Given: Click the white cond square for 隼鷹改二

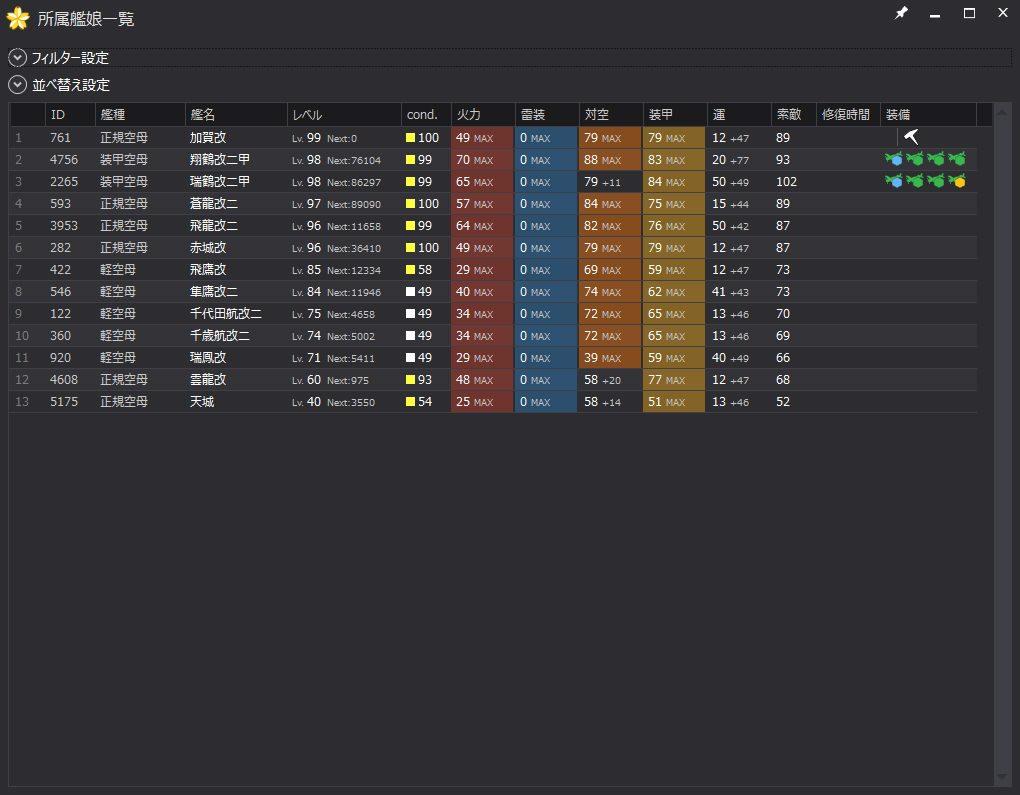Looking at the screenshot, I should (410, 291).
